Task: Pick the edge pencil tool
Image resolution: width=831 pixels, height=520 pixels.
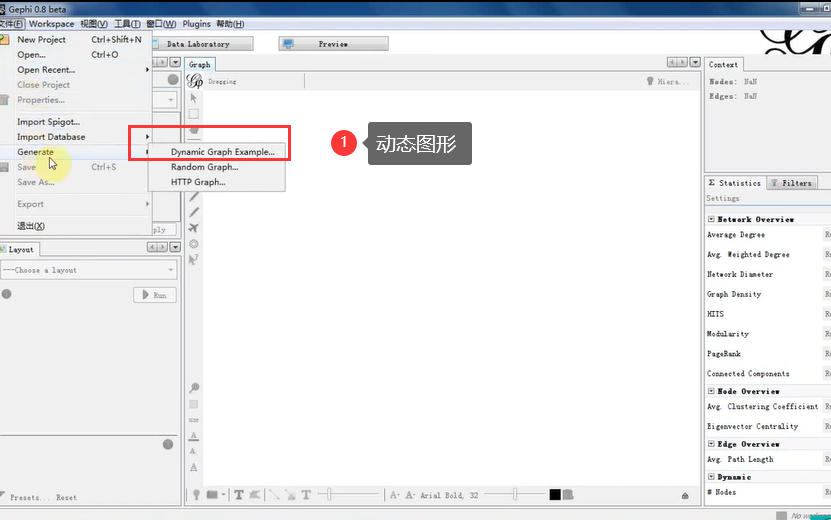Action: point(194,212)
